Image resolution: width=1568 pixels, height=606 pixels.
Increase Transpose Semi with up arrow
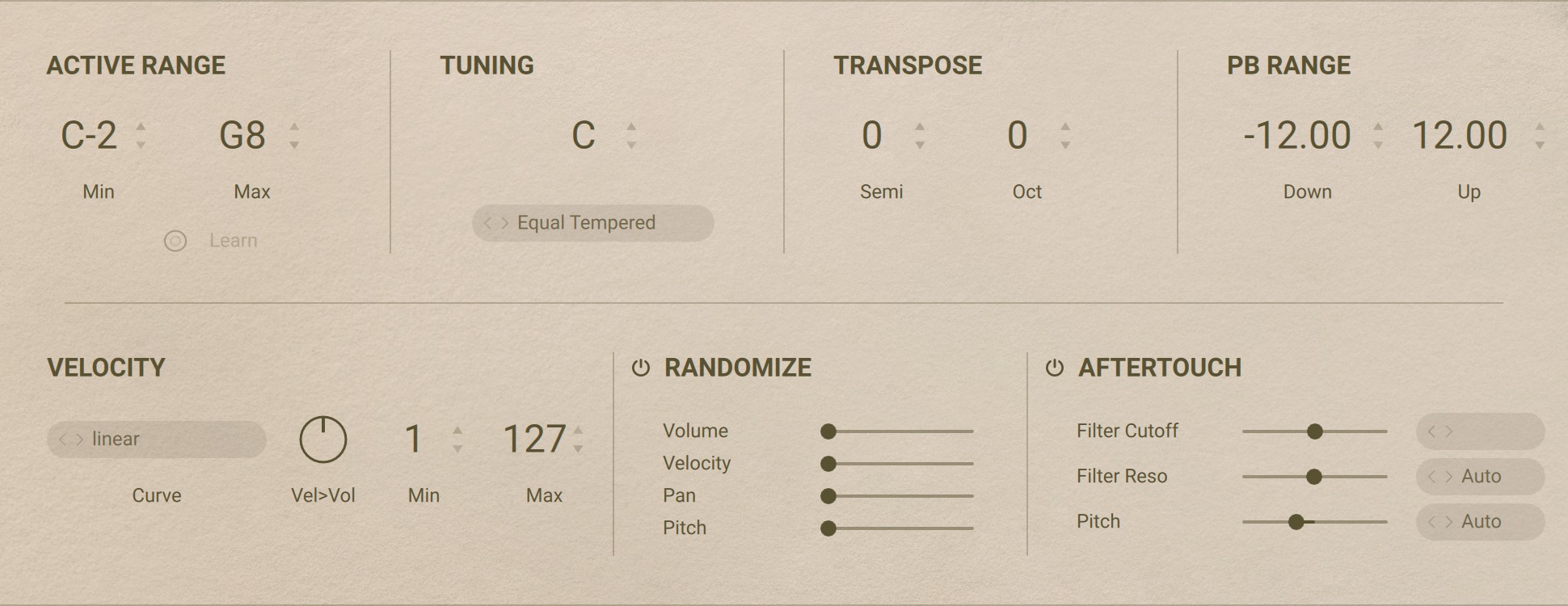pos(920,126)
